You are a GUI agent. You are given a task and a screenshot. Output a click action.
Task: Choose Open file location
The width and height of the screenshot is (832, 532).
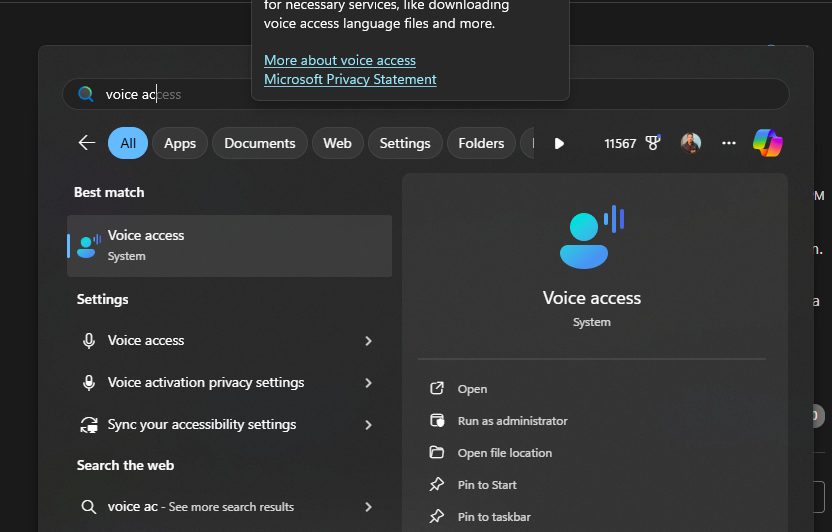click(x=505, y=453)
